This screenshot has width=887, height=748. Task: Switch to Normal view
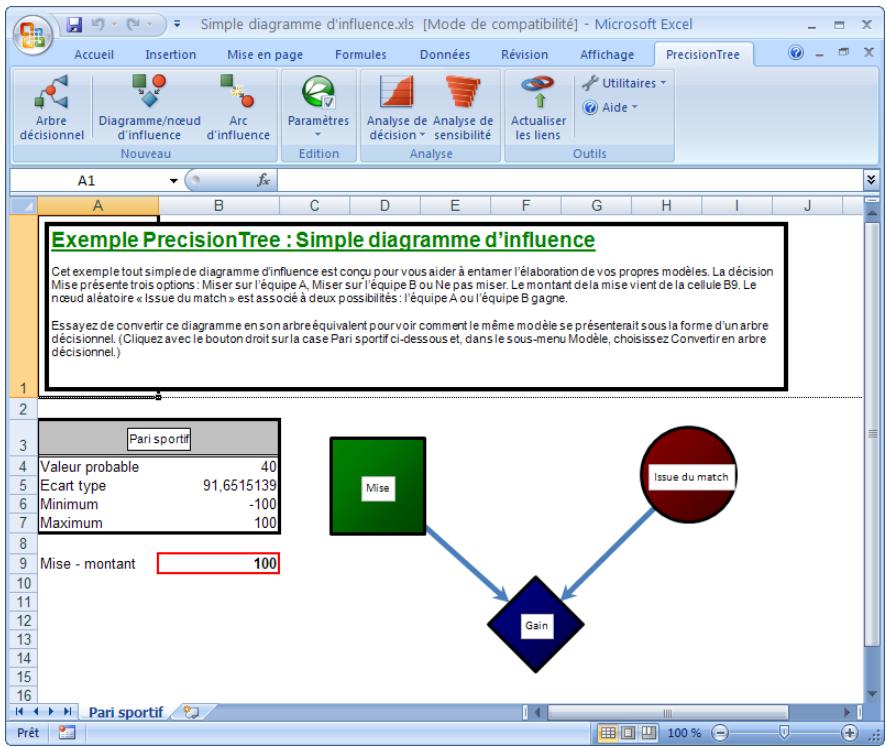pos(608,733)
